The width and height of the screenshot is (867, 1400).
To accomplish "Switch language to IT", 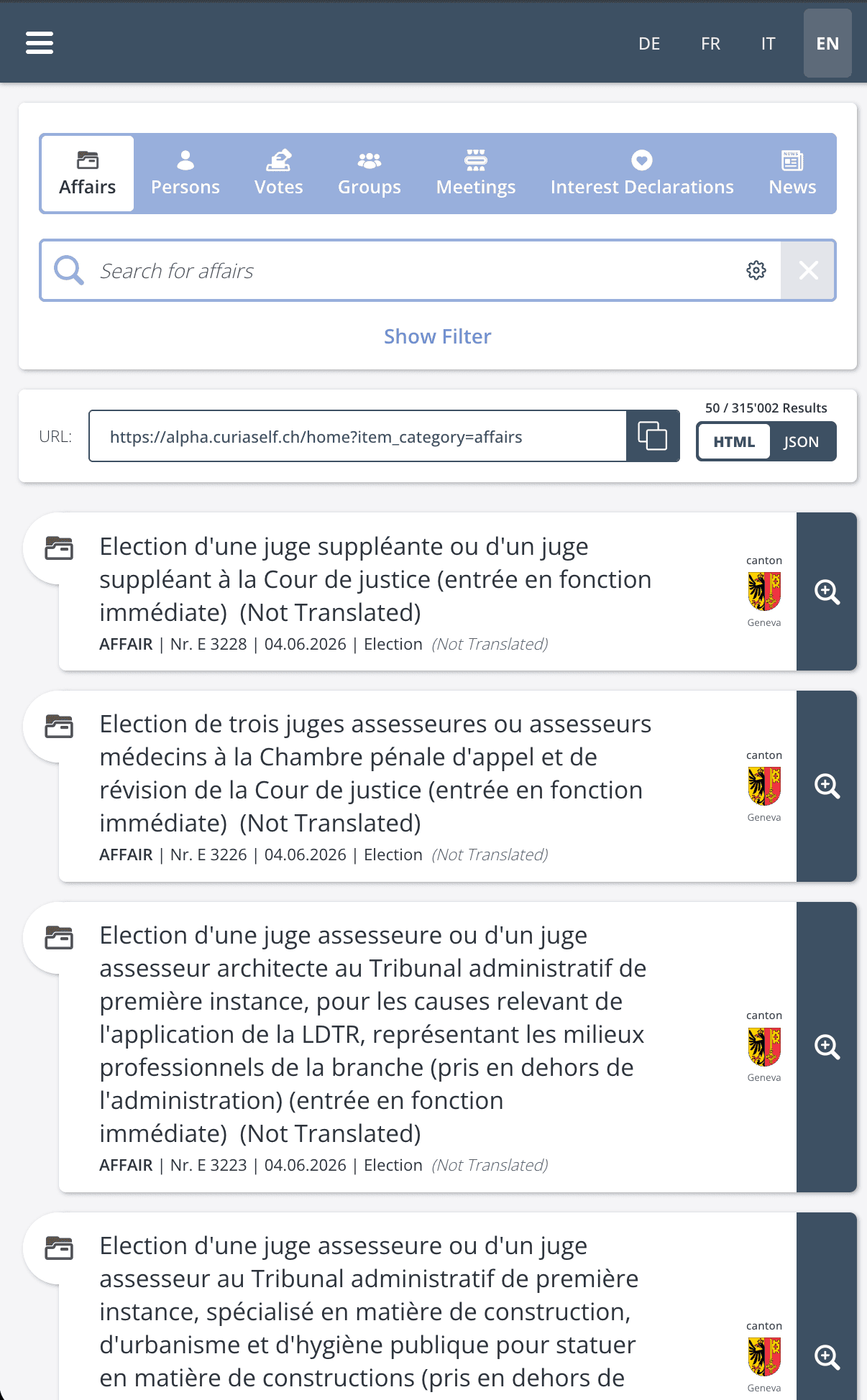I will [768, 44].
